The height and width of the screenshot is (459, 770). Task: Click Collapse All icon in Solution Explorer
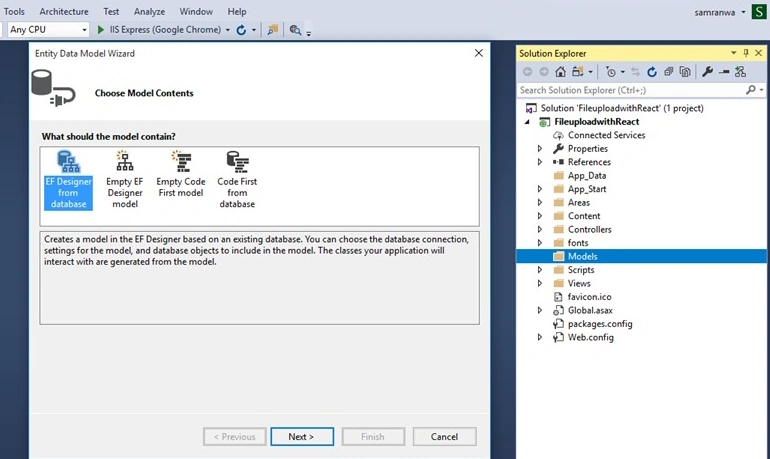coord(668,72)
